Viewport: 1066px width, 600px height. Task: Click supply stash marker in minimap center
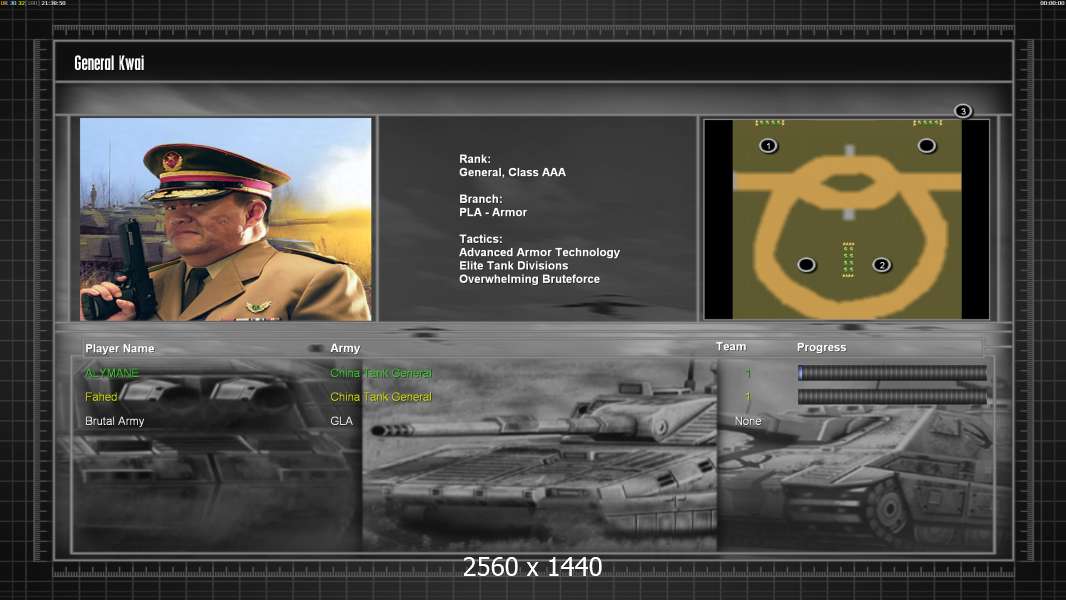pyautogui.click(x=848, y=259)
